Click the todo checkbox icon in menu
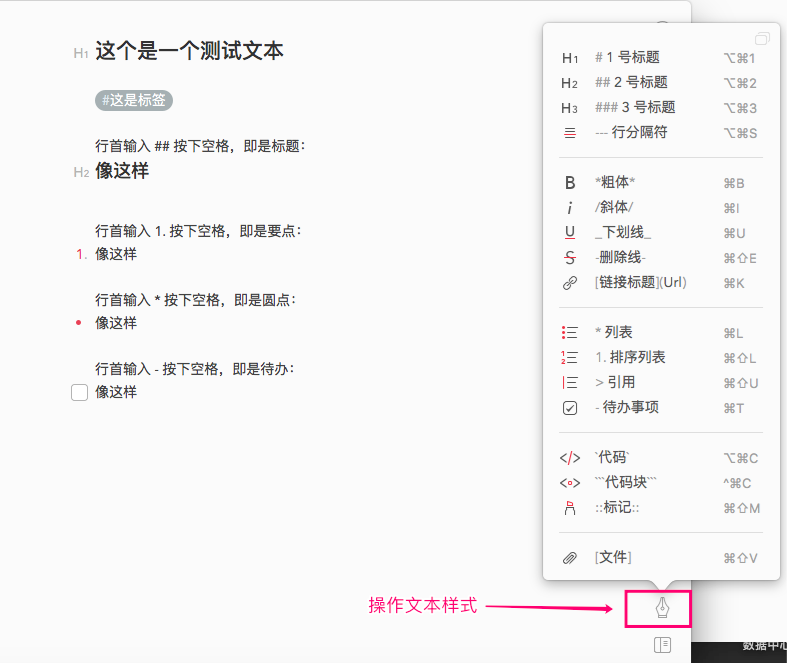Image resolution: width=787 pixels, height=663 pixels. (x=570, y=408)
